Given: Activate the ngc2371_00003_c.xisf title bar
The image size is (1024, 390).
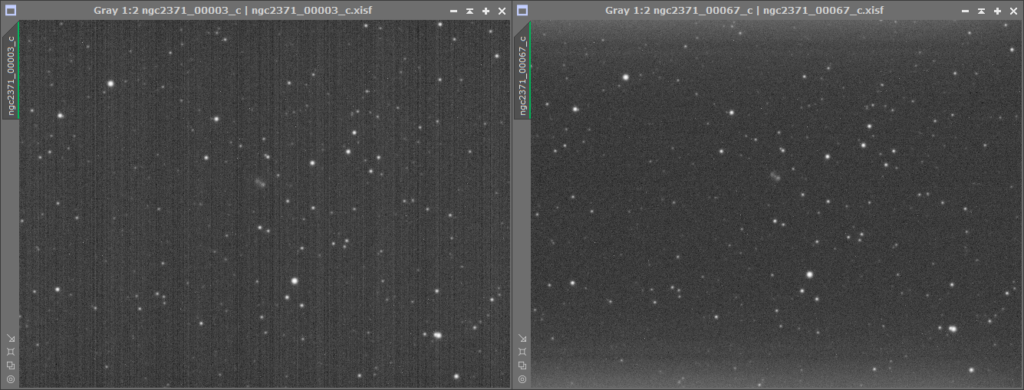Looking at the screenshot, I should point(233,10).
